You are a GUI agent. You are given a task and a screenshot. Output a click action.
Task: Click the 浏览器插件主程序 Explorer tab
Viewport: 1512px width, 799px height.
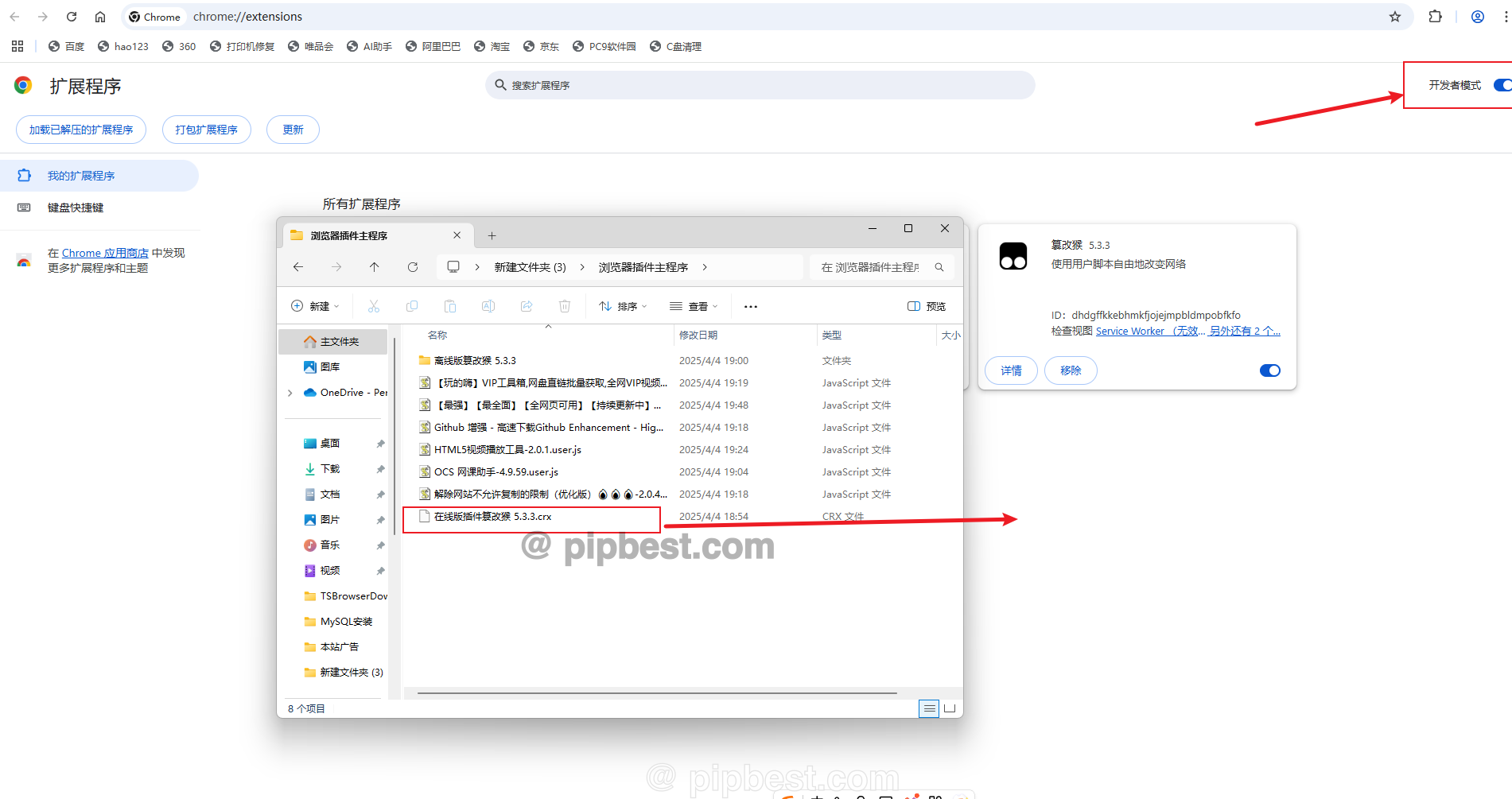point(377,235)
